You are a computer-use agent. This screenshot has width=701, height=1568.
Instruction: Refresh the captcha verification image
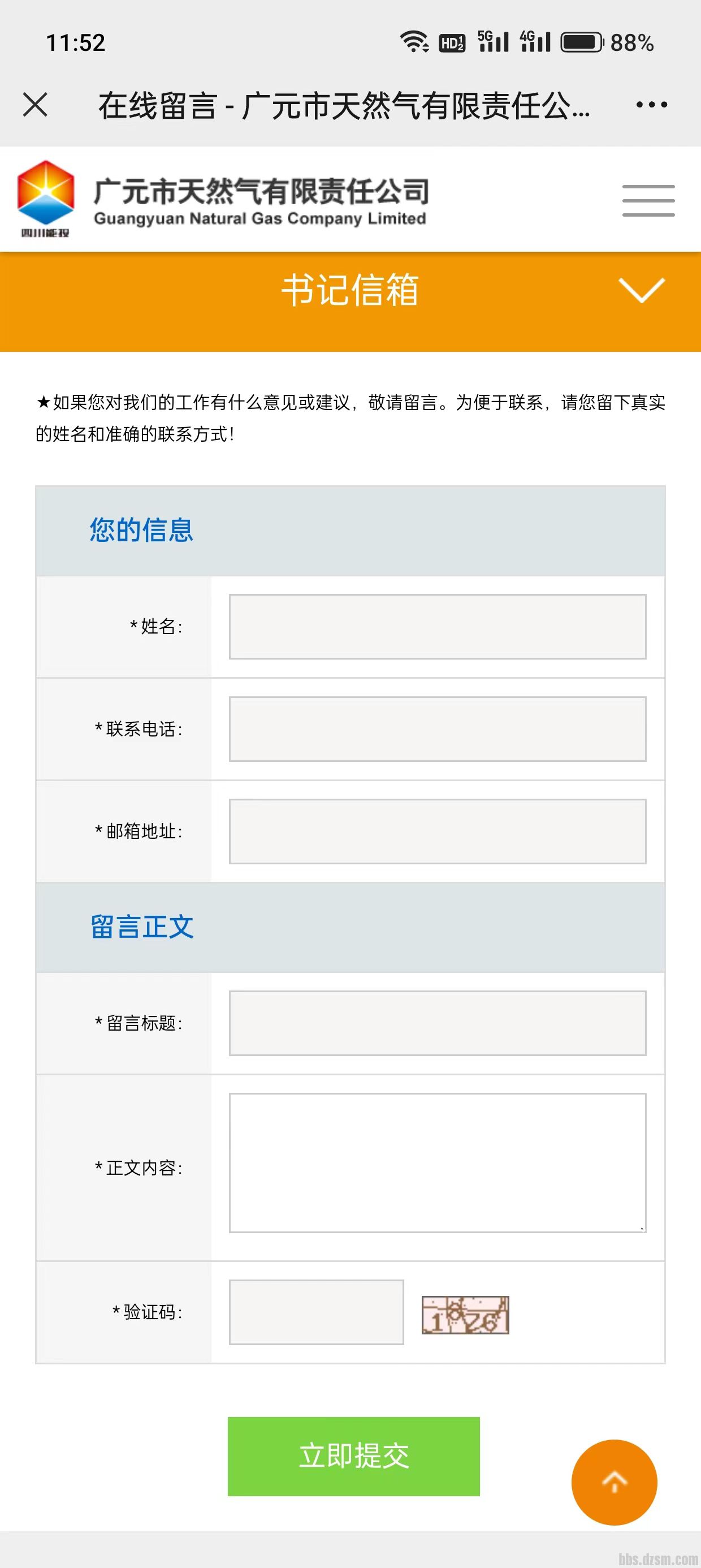465,1315
